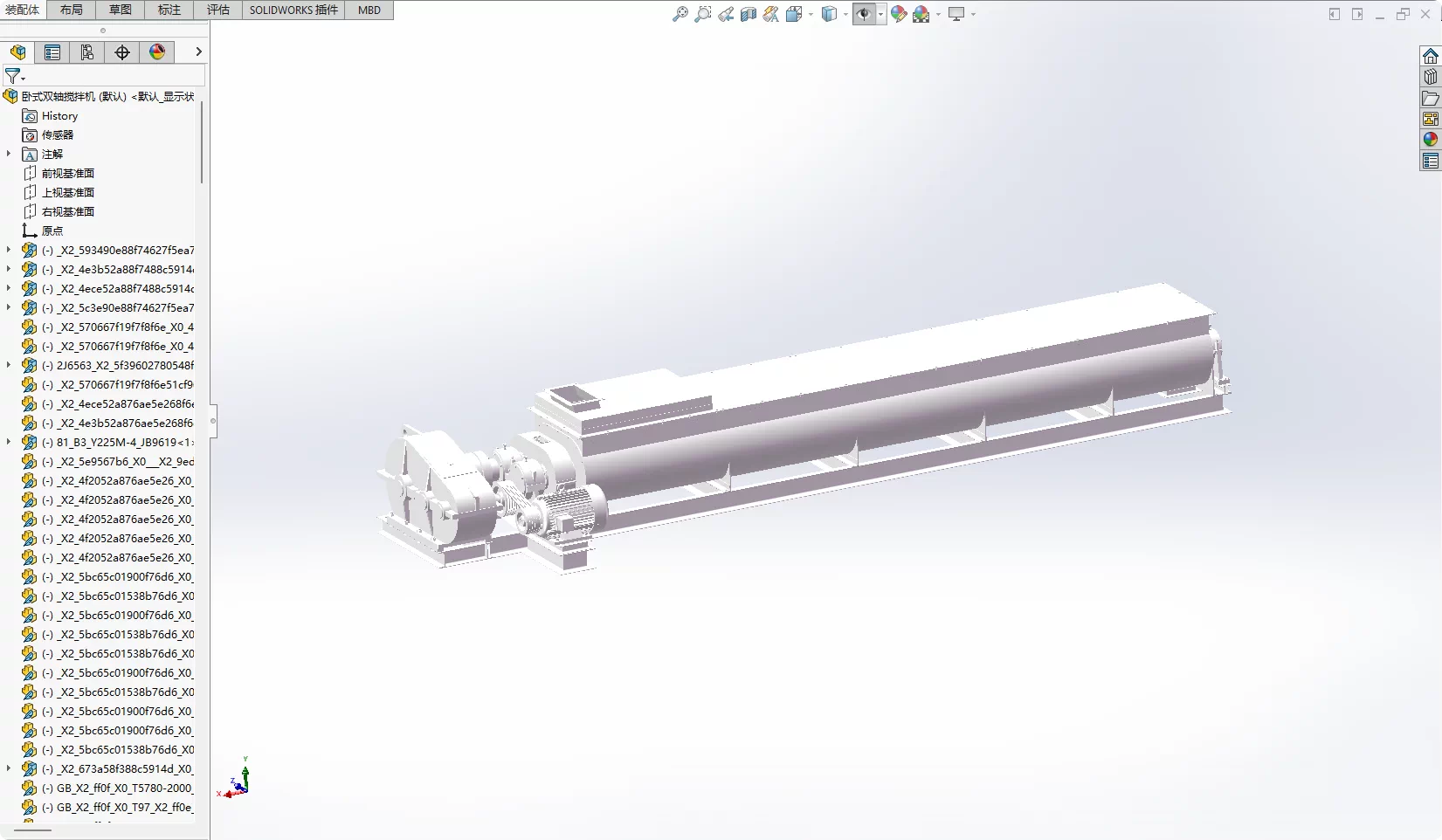Open Apply Scene dropdown arrow
1442x840 pixels.
[x=938, y=14]
